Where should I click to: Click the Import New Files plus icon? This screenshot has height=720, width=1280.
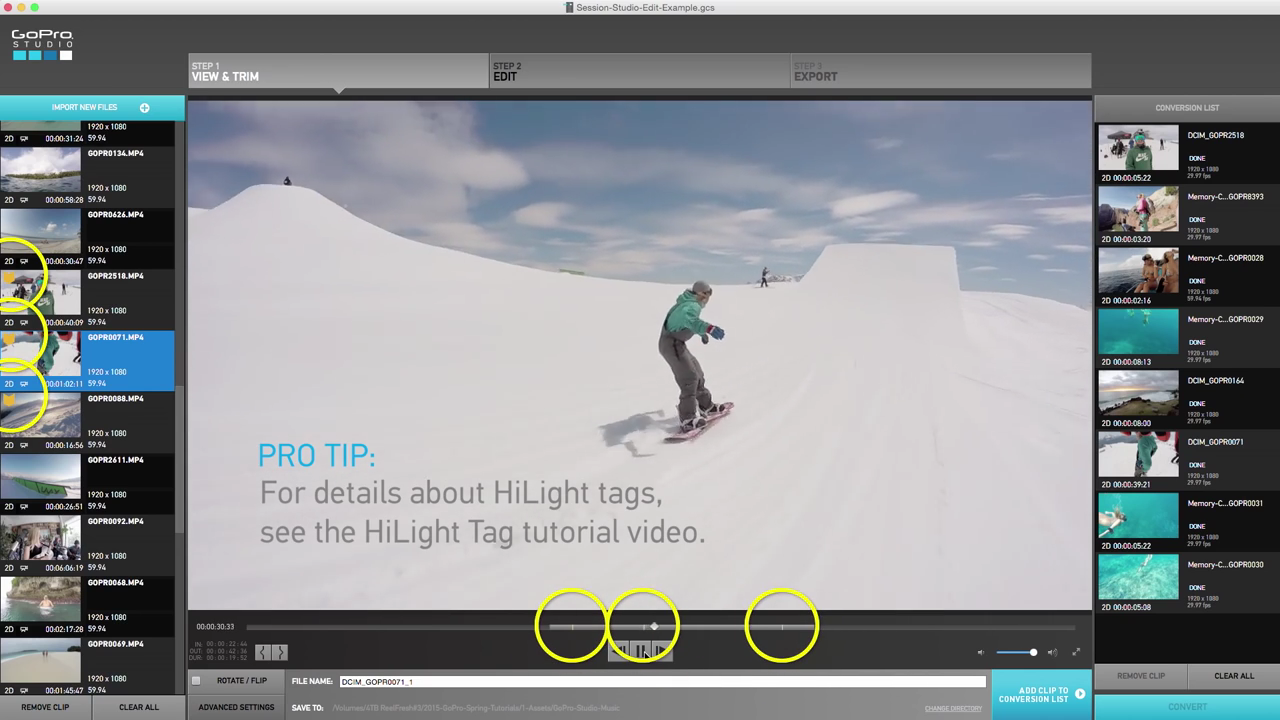144,107
